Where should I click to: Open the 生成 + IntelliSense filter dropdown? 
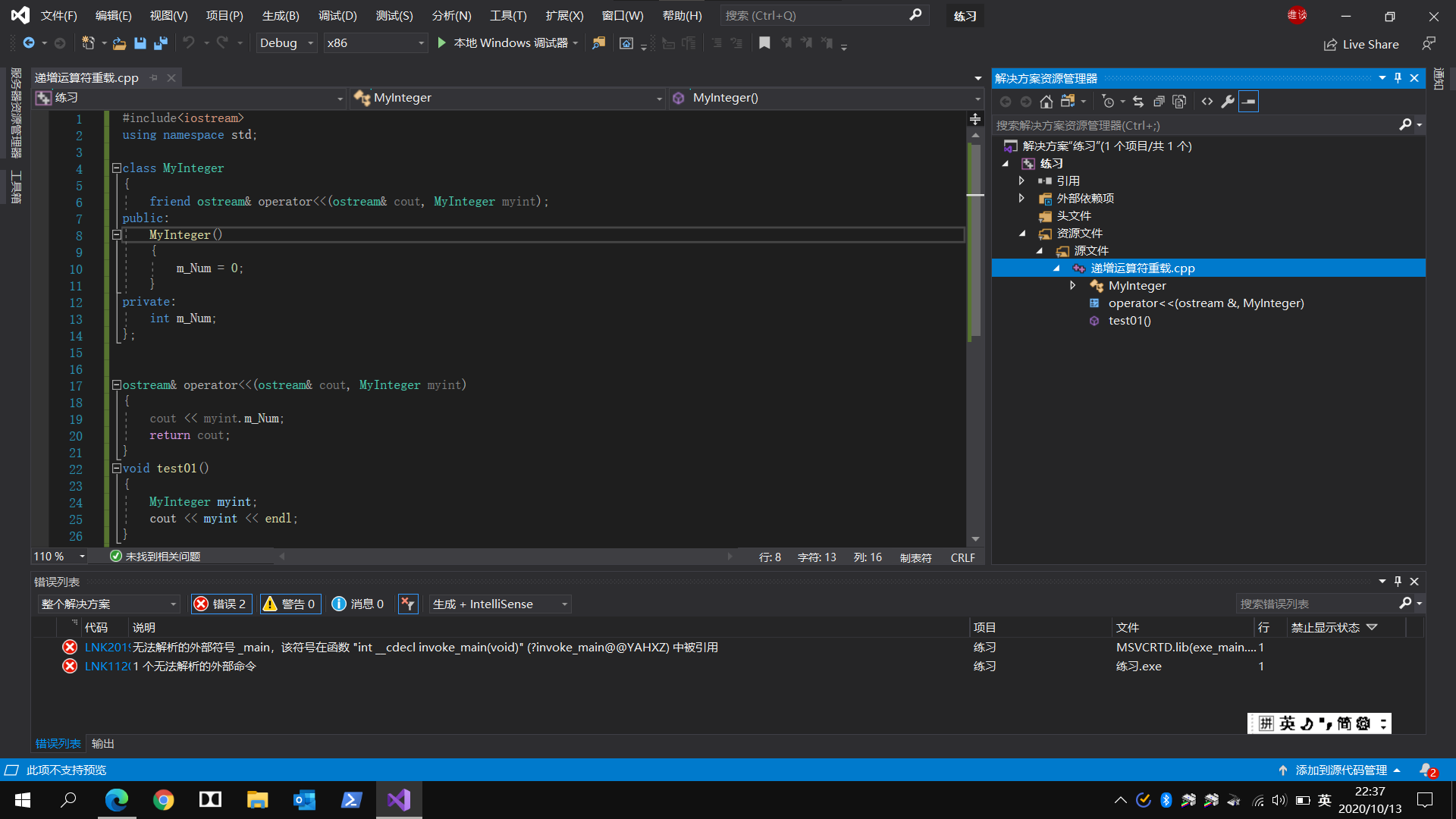[x=500, y=604]
